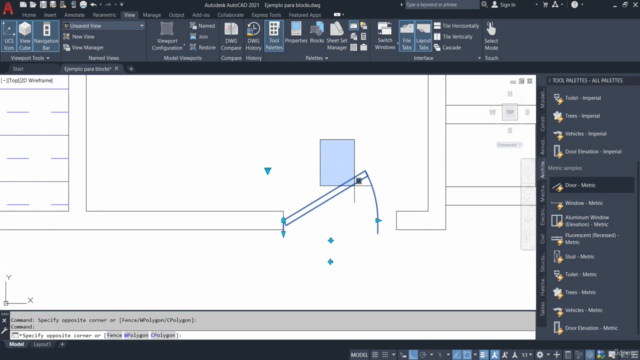Click the Undo arrow in quick access
The height and width of the screenshot is (360, 640).
(x=93, y=4)
